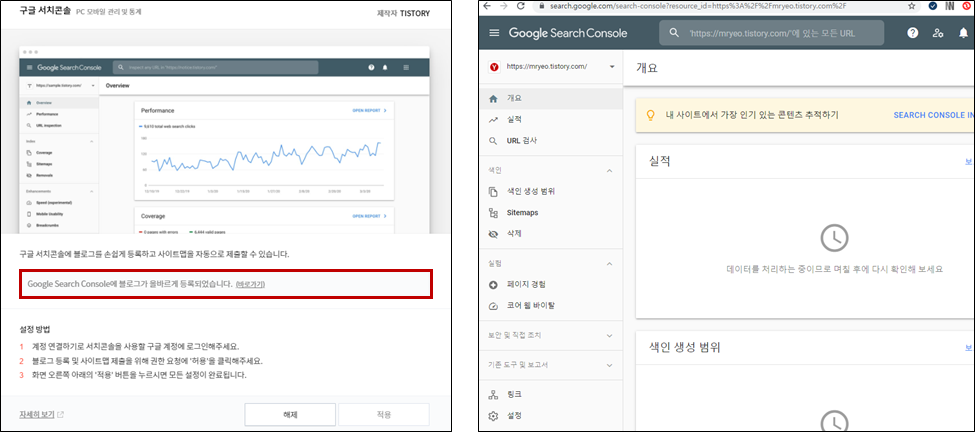Click the 코어 웹 바이탈 gauge icon

(494, 306)
